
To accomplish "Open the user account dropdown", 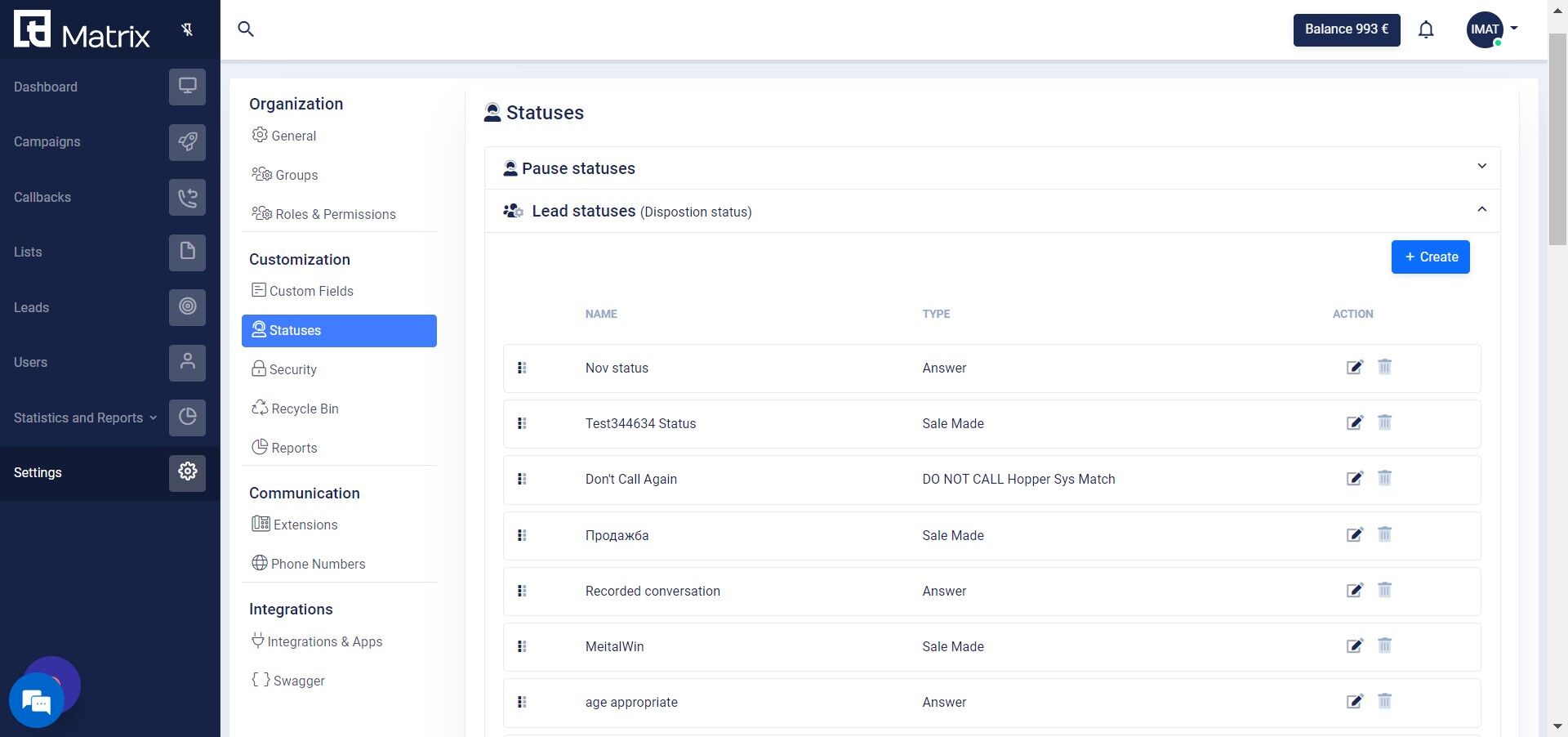I will point(1492,29).
